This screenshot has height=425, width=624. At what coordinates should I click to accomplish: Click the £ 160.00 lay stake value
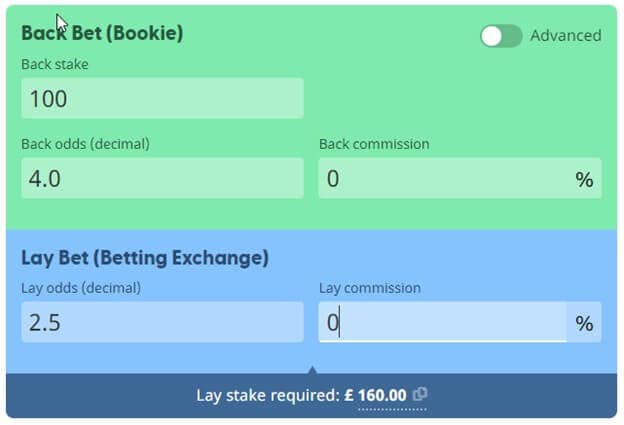pos(376,395)
